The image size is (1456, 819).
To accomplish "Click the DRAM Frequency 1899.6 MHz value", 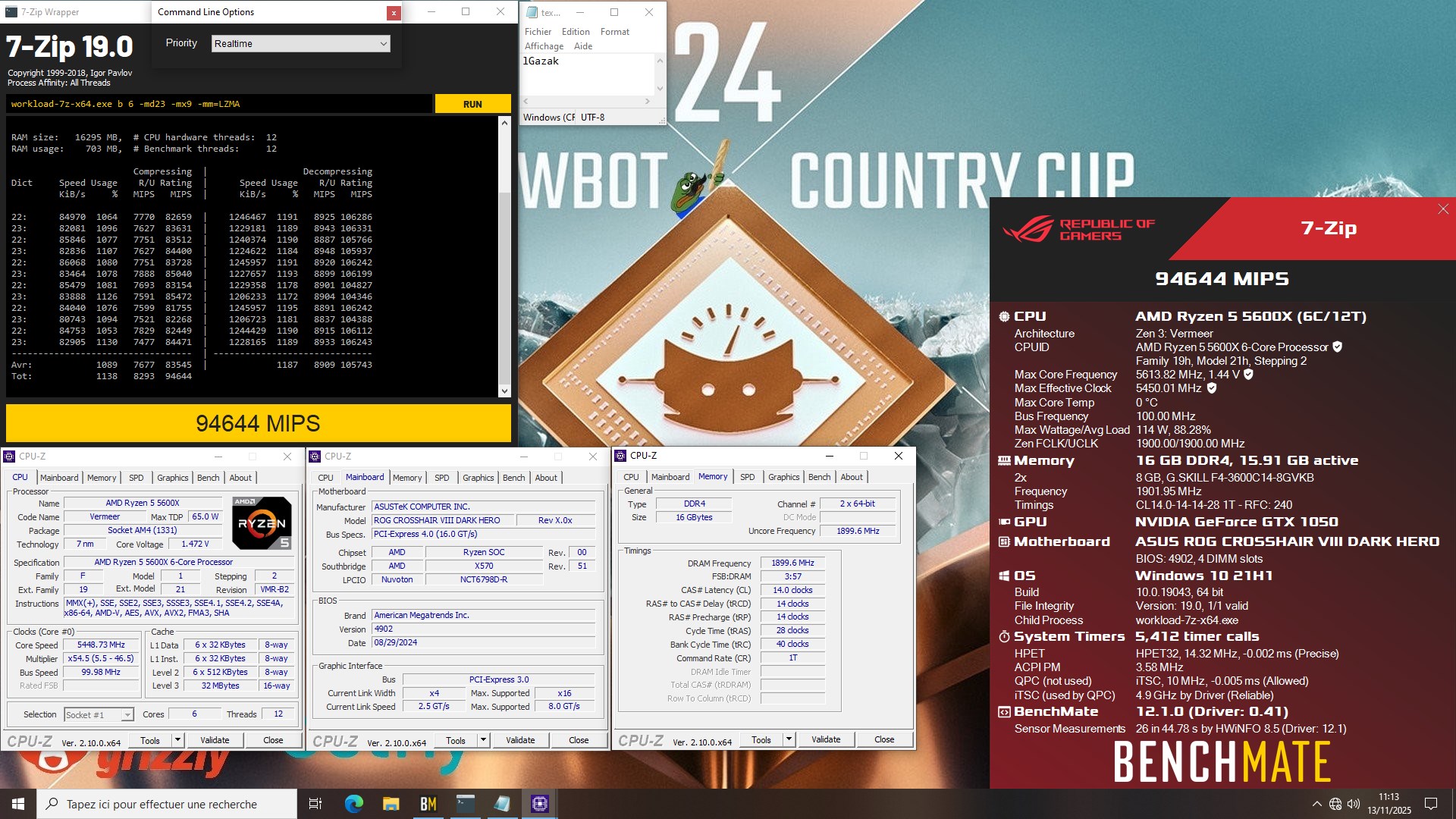I will 792,563.
